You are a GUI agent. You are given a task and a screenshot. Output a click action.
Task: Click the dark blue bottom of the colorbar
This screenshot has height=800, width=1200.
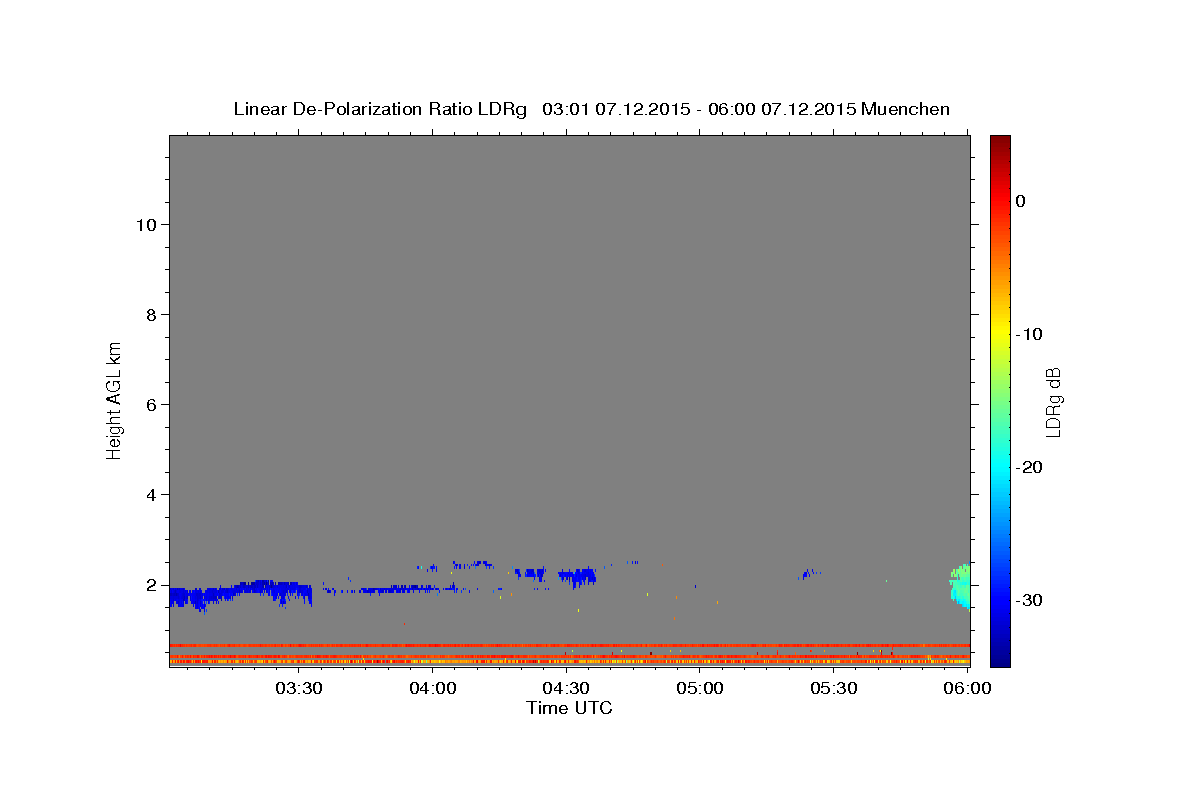1000,657
